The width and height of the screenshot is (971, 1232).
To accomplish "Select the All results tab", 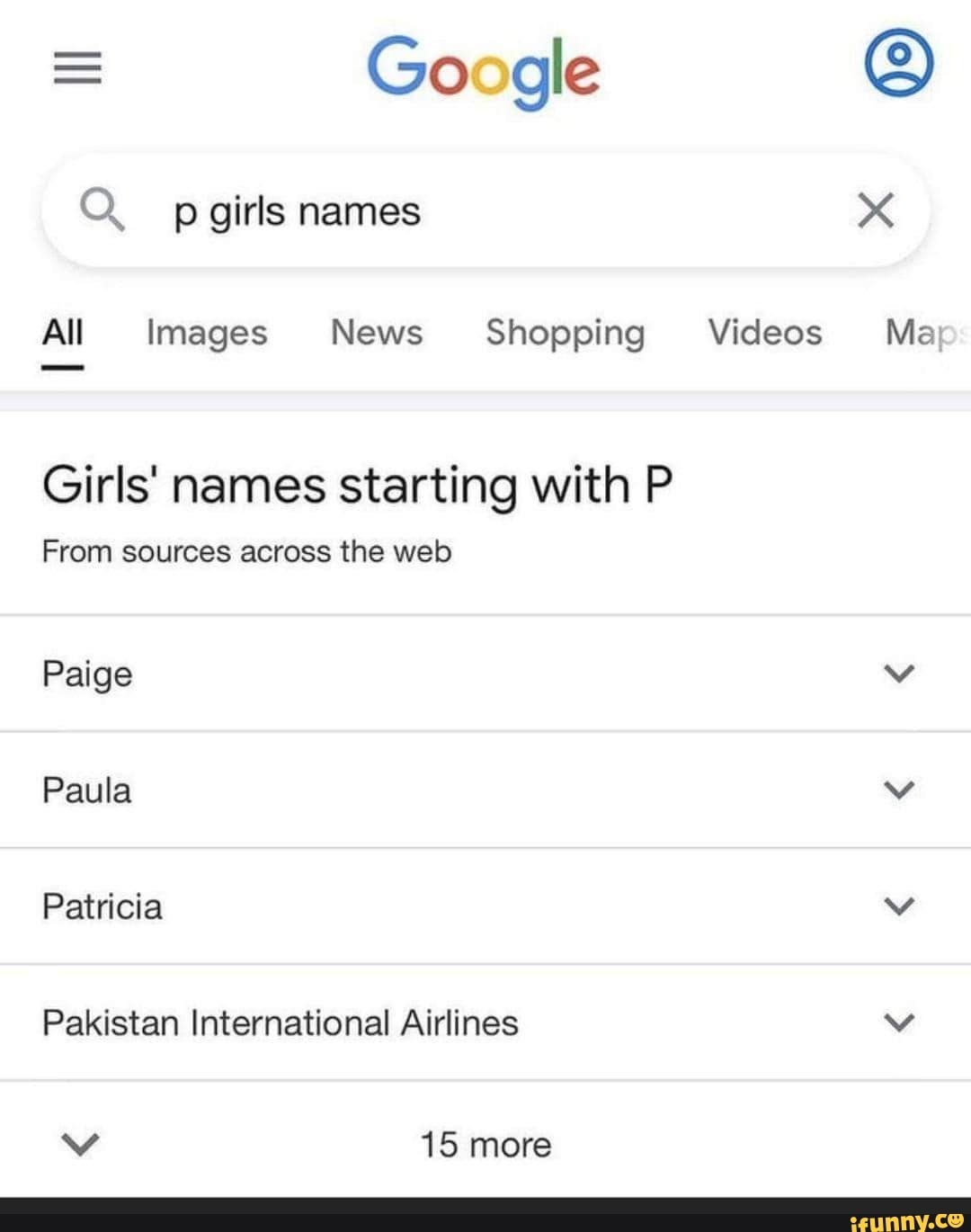I will pyautogui.click(x=61, y=333).
